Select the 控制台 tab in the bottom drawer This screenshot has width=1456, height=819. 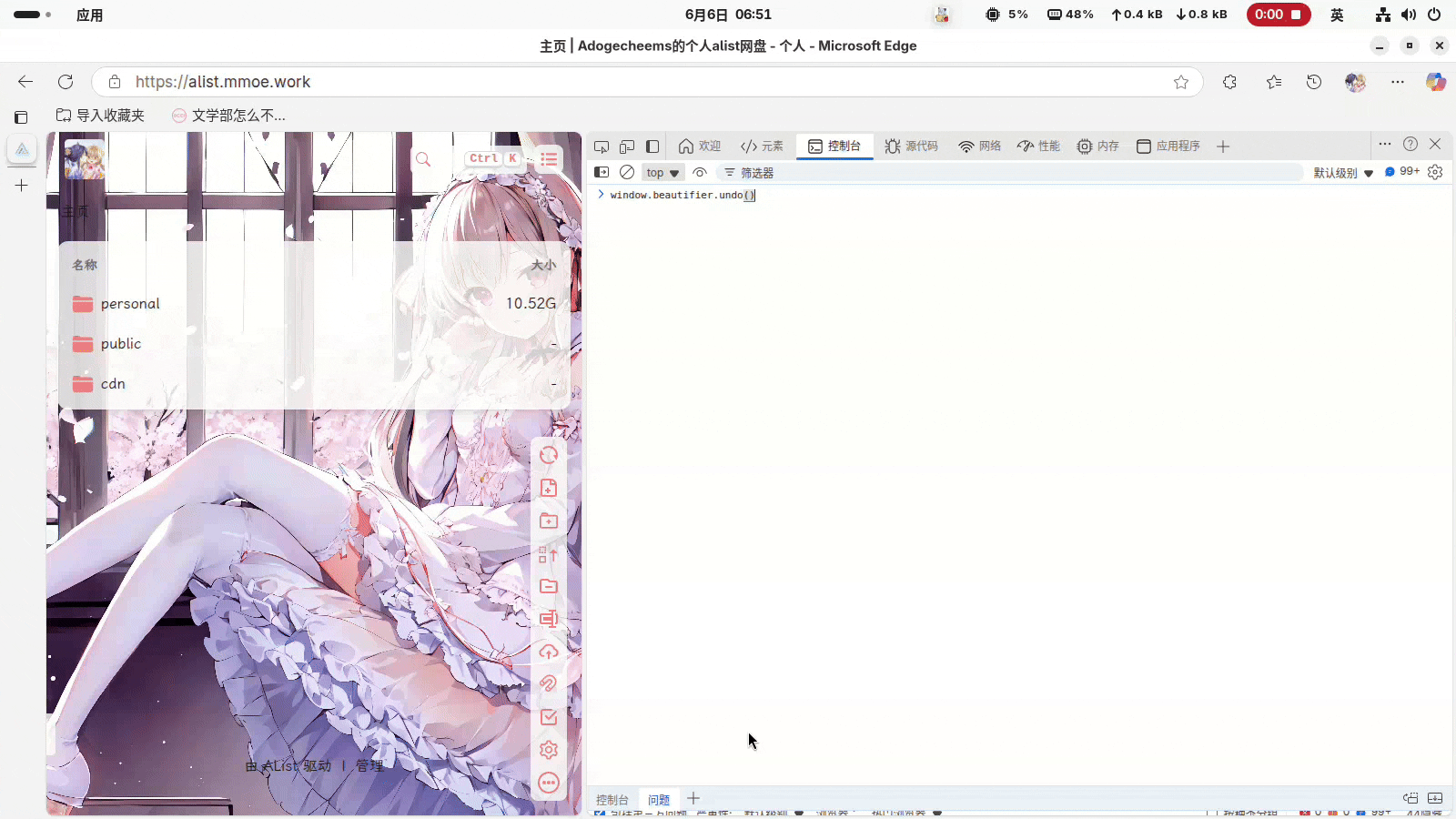[x=612, y=800]
